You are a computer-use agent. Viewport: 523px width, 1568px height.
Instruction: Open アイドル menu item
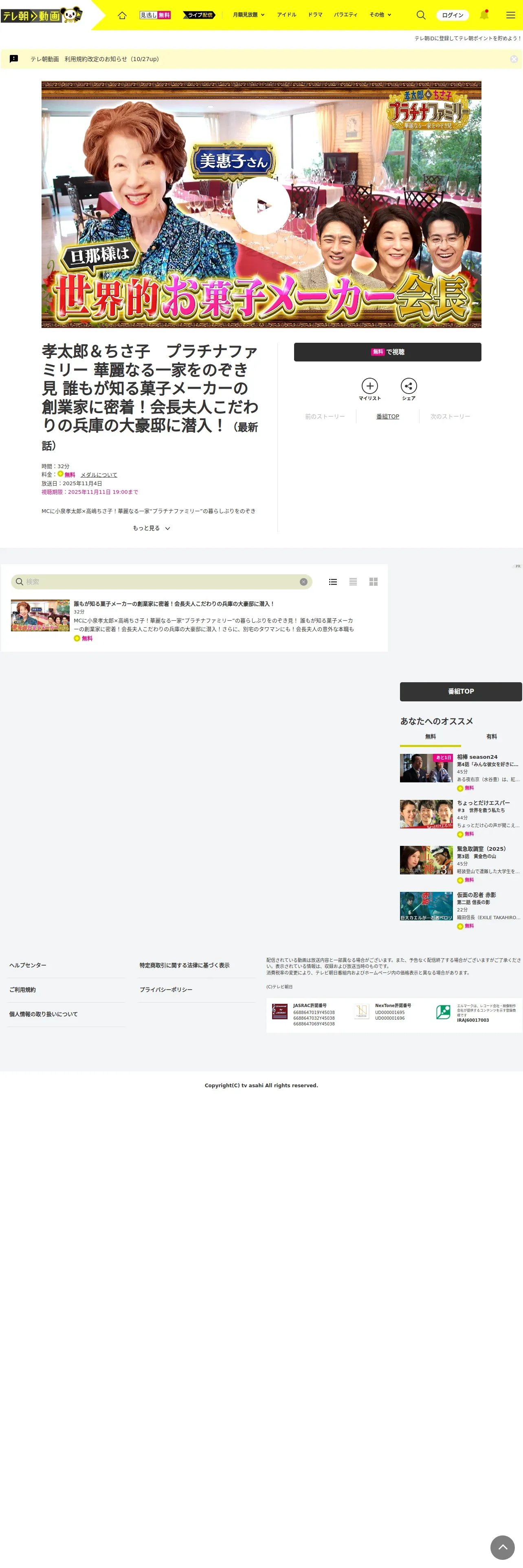coord(287,15)
